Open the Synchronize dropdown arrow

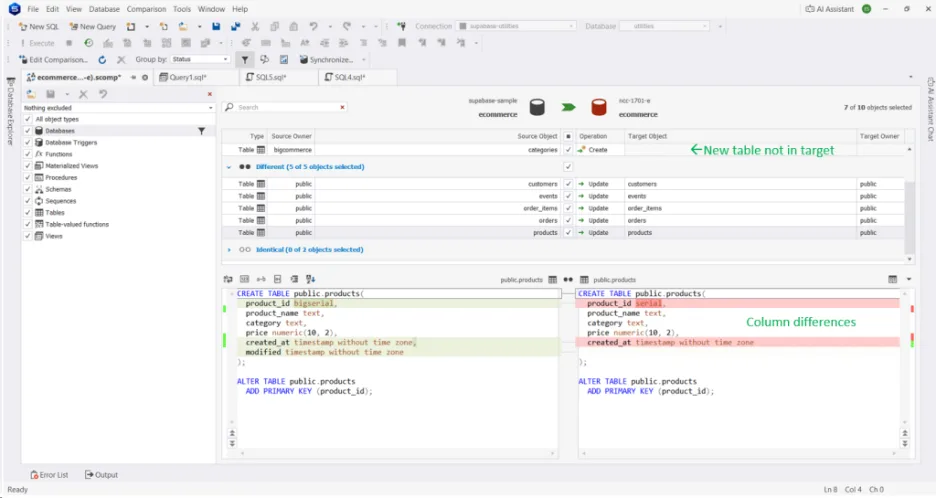click(x=364, y=60)
